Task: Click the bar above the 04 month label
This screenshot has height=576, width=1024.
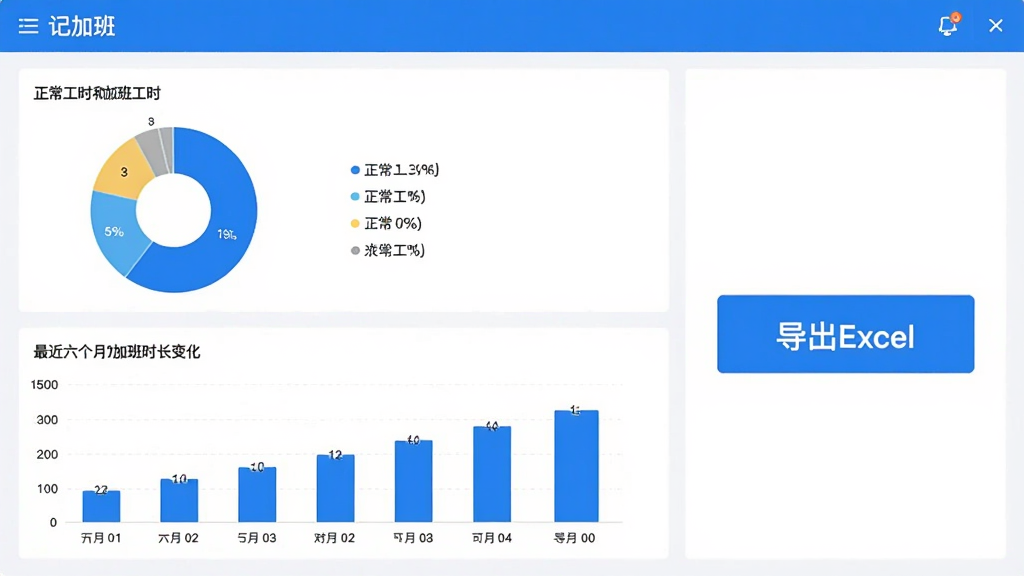Action: coord(492,474)
